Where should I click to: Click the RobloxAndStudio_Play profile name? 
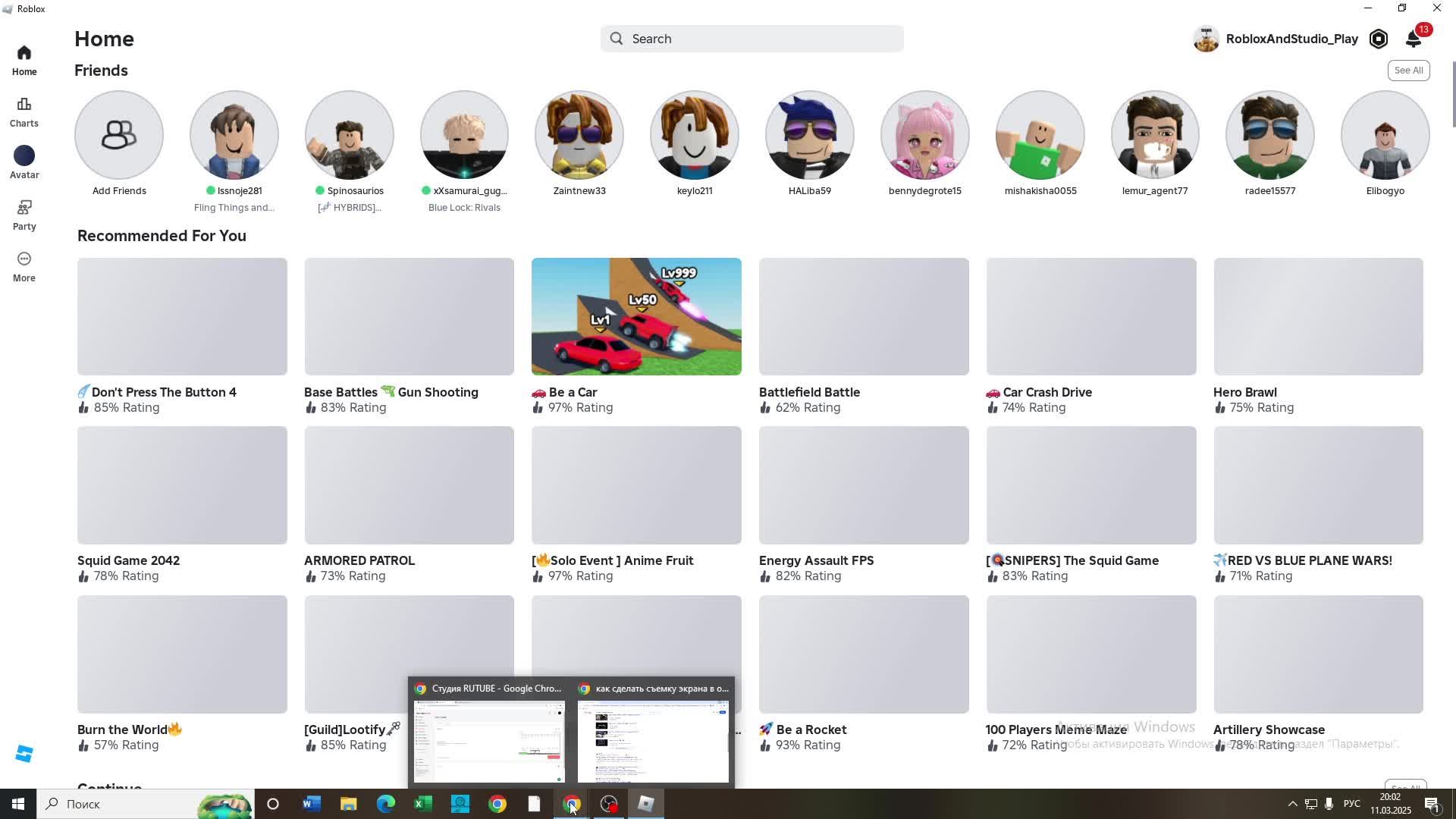tap(1291, 39)
